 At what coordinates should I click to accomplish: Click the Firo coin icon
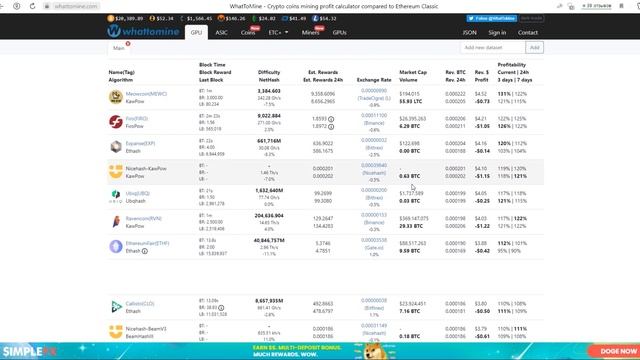click(x=116, y=122)
